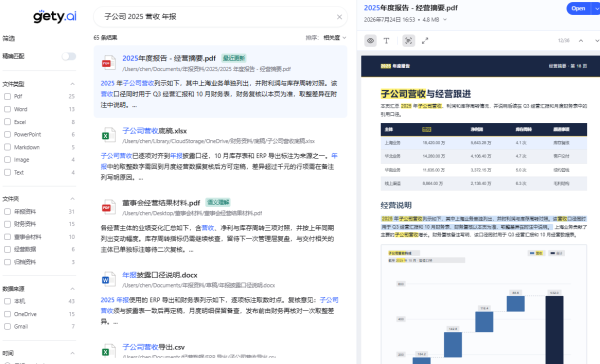Click PDF icon of 董事会经营结果材料.pdf
Image resolution: width=600 pixels, height=364 pixels.
point(108,207)
